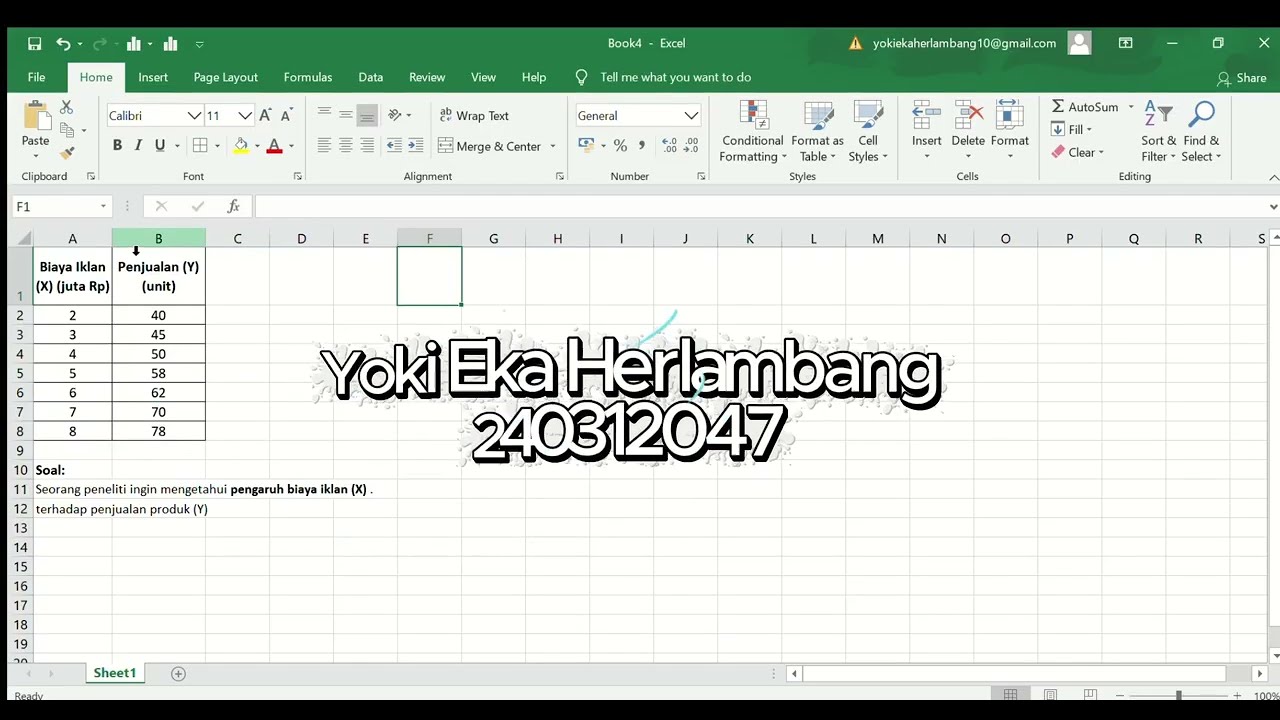Toggle Bold formatting
1280x720 pixels.
117,146
